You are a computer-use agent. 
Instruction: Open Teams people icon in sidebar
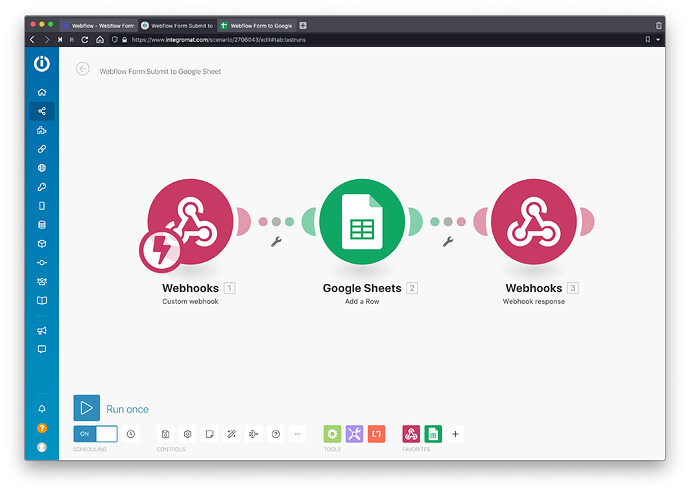coord(42,281)
